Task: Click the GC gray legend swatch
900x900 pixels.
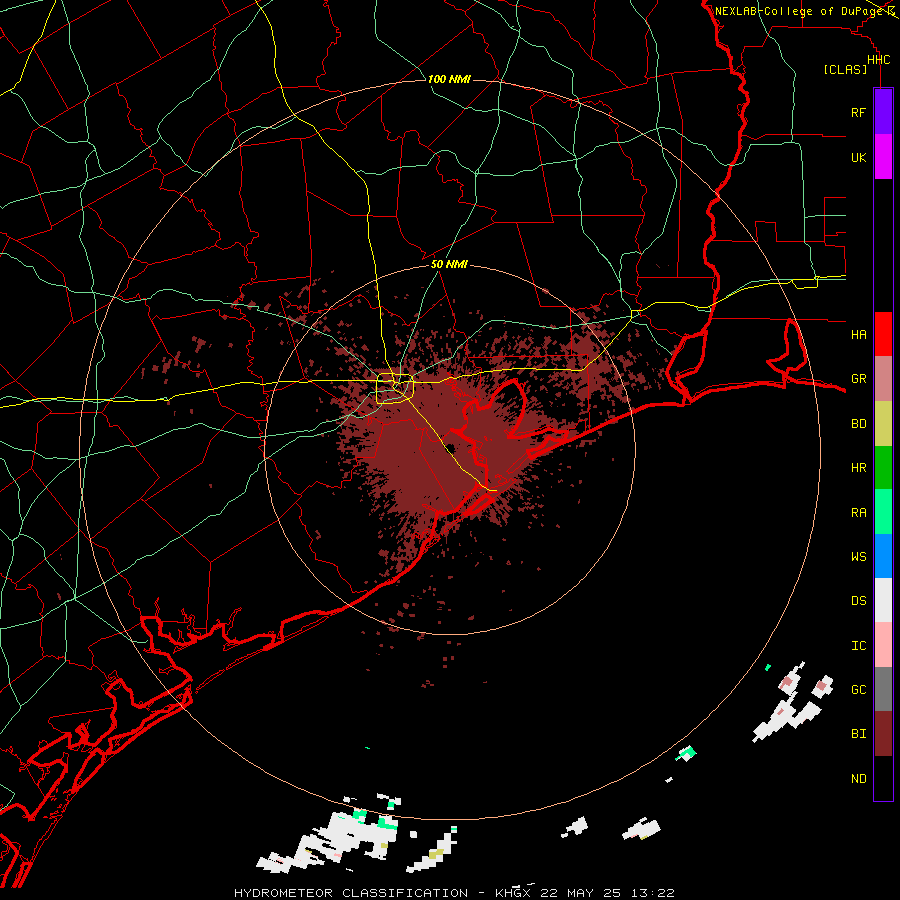Action: coord(883,689)
